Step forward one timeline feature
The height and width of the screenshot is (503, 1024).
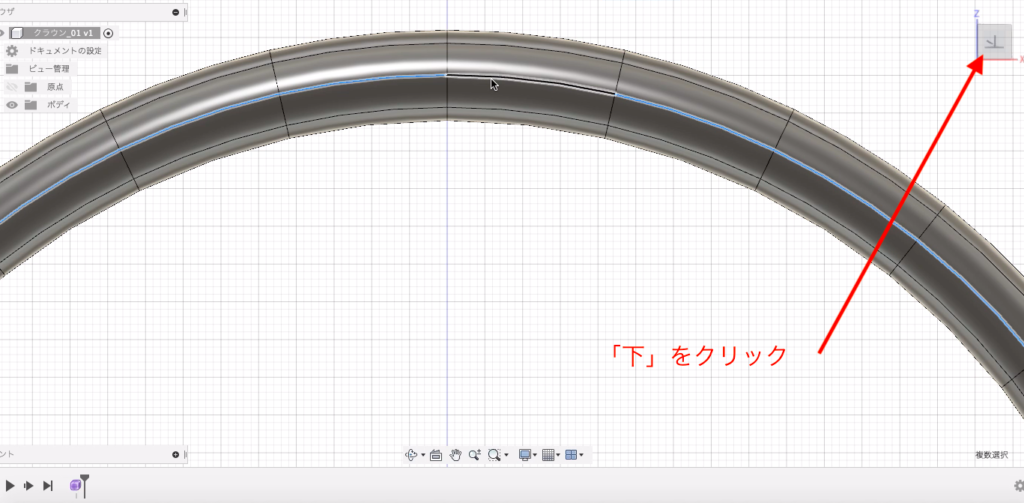tap(29, 485)
